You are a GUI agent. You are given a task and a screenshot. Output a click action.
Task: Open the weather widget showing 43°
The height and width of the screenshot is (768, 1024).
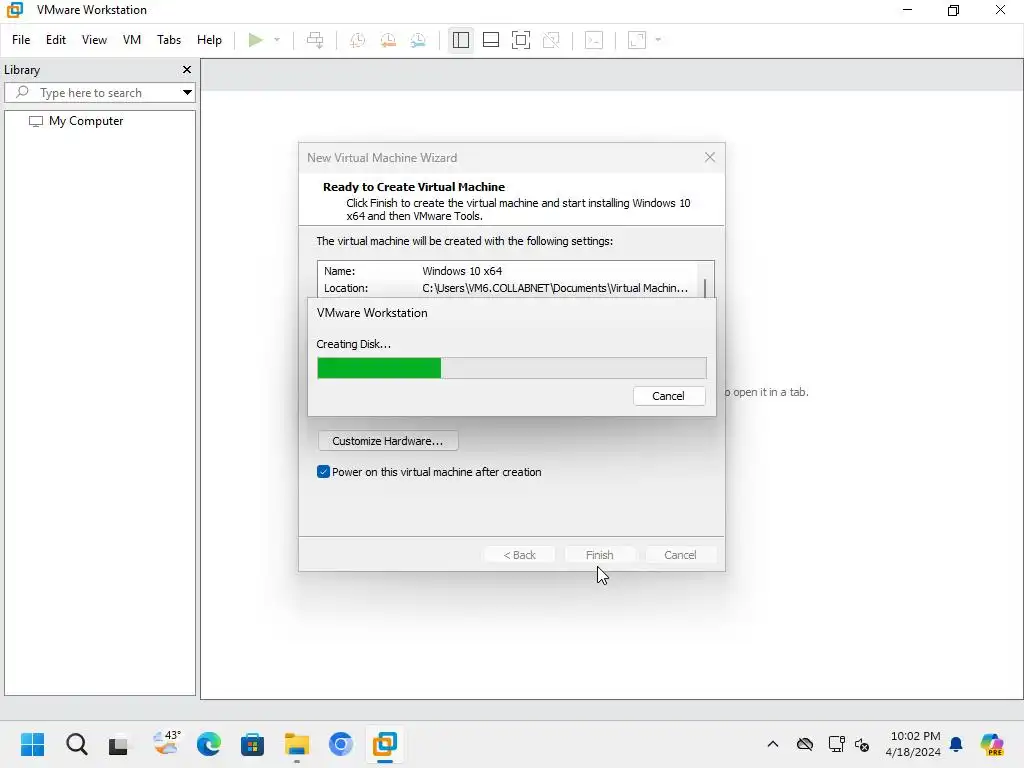165,743
